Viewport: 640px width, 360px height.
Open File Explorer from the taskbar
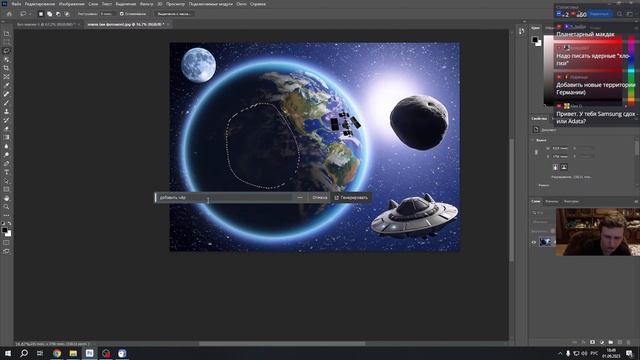[73, 353]
